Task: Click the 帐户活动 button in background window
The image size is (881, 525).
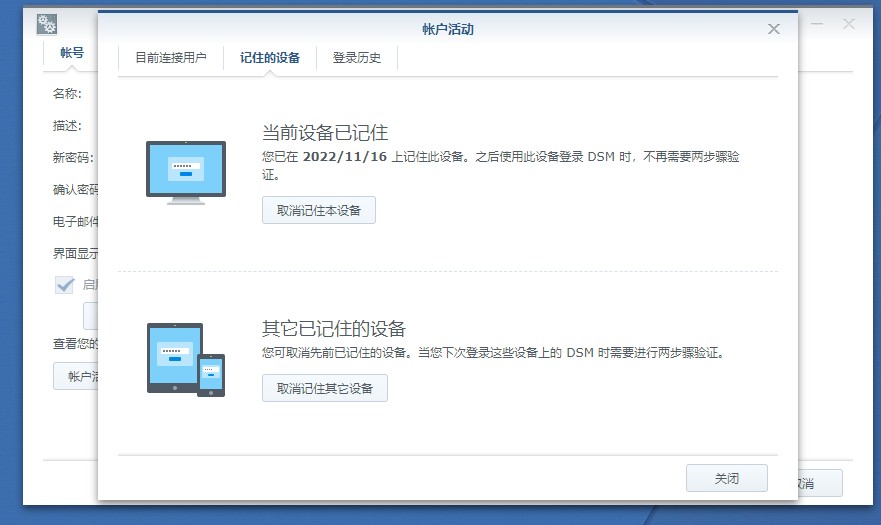Action: point(76,376)
